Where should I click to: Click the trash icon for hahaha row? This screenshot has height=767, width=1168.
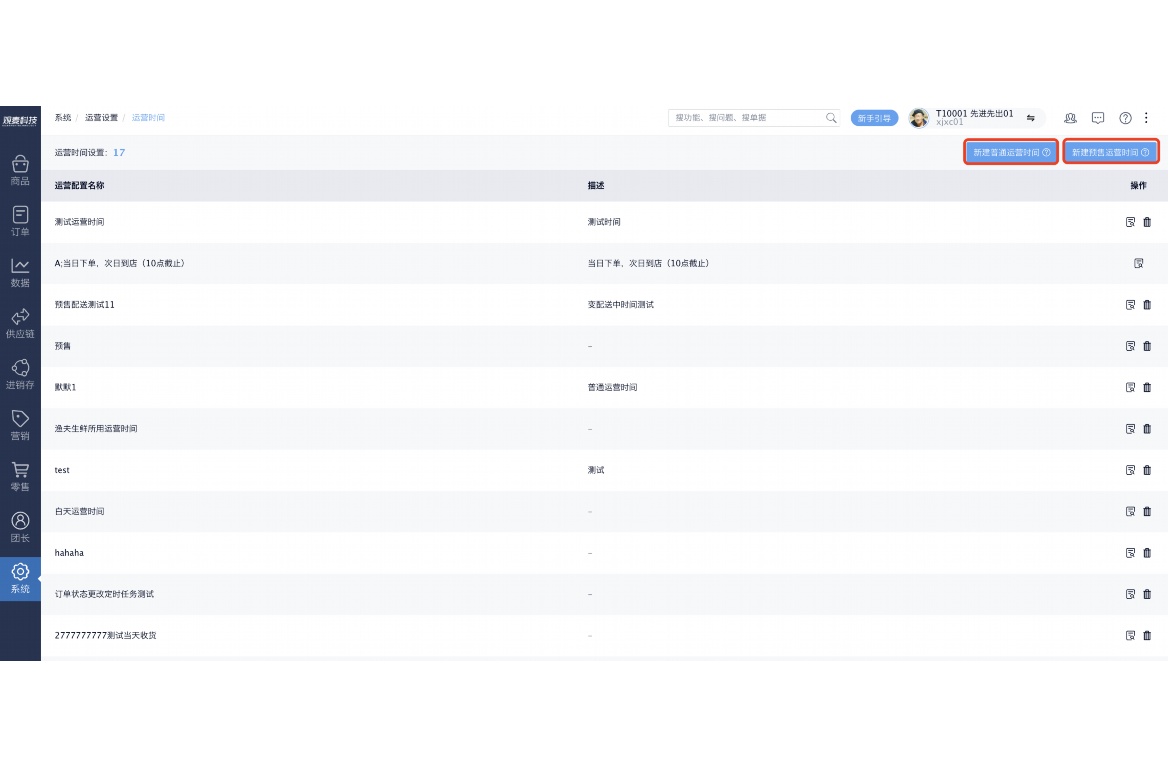[1147, 553]
